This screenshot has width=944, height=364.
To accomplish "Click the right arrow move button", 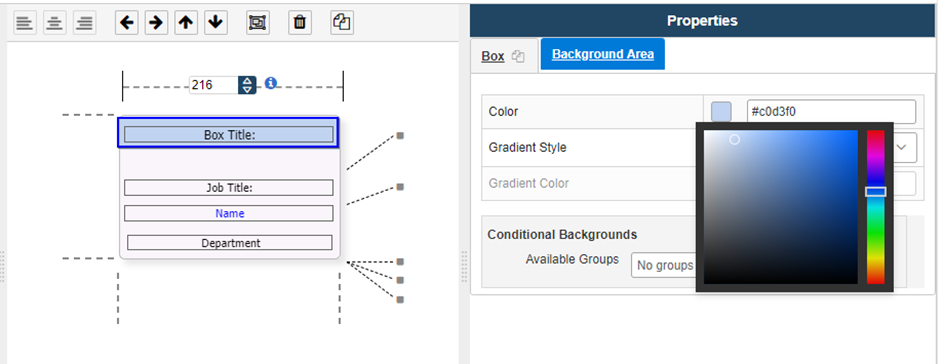I will coord(157,23).
